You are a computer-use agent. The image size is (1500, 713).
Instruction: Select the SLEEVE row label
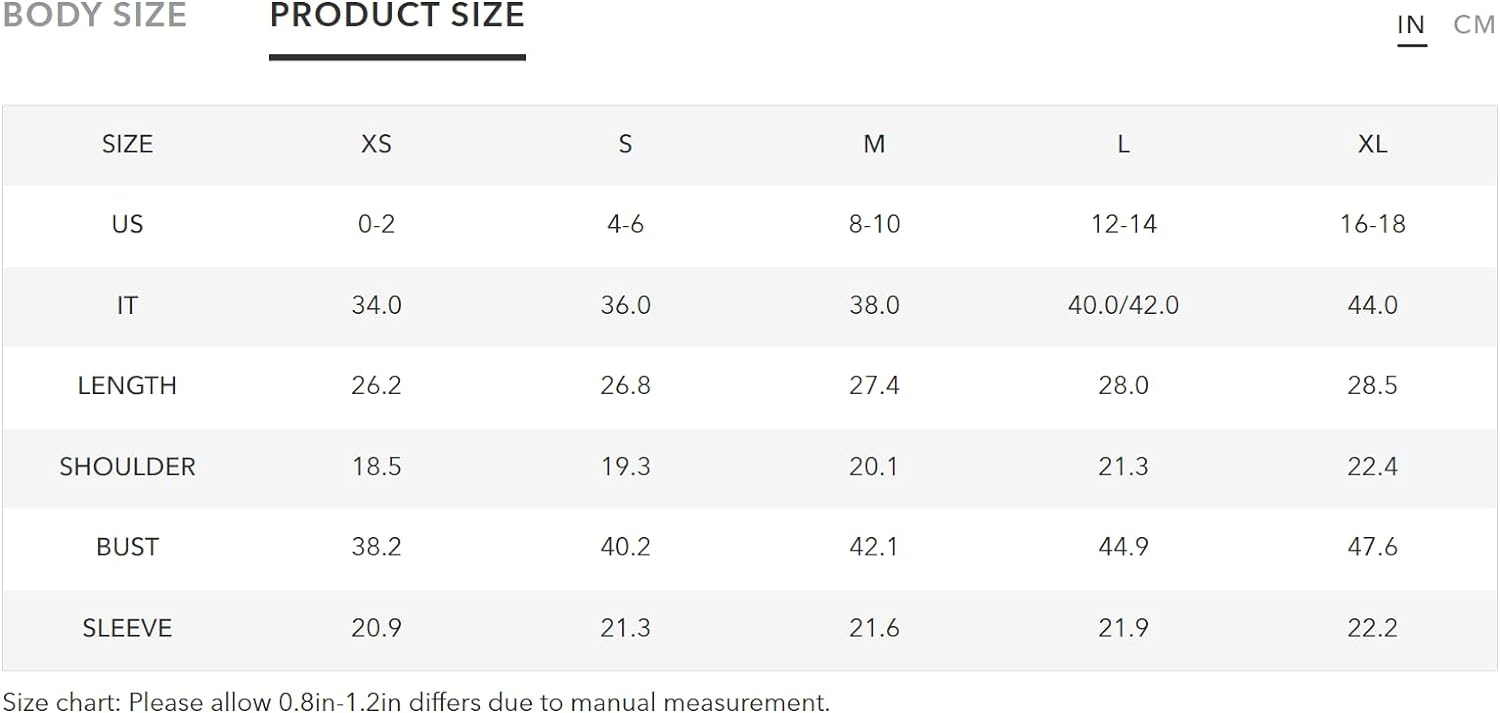pyautogui.click(x=127, y=628)
